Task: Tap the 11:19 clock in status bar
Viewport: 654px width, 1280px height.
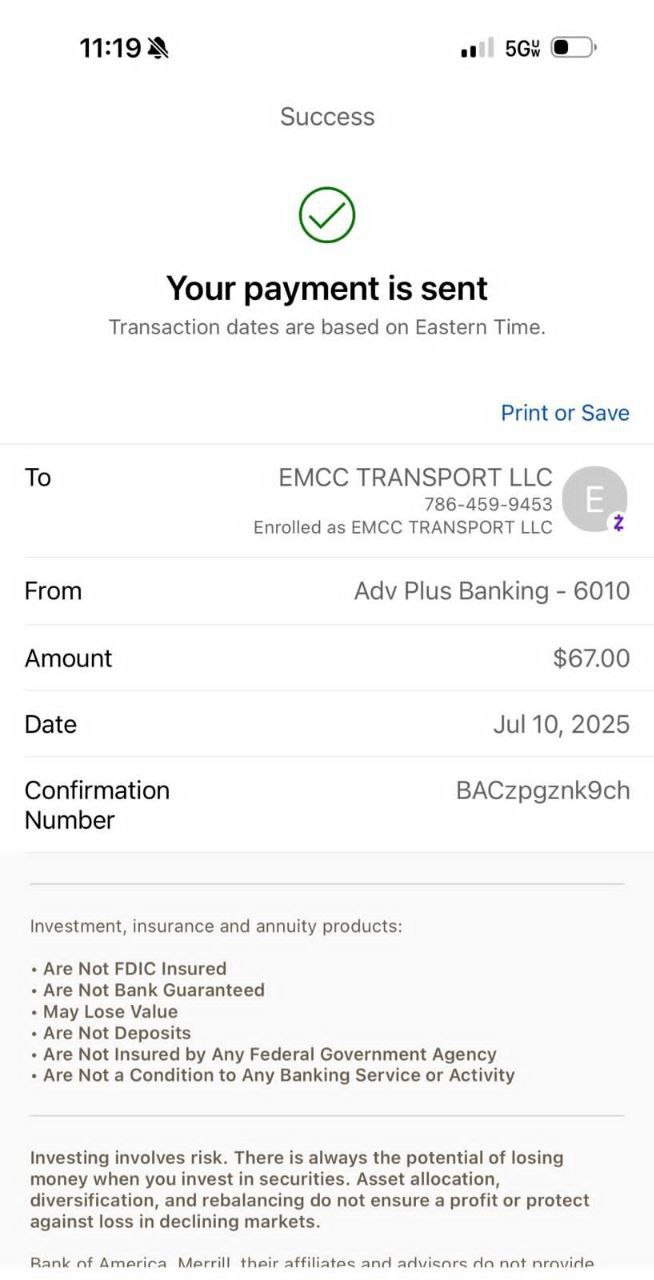Action: coord(110,47)
